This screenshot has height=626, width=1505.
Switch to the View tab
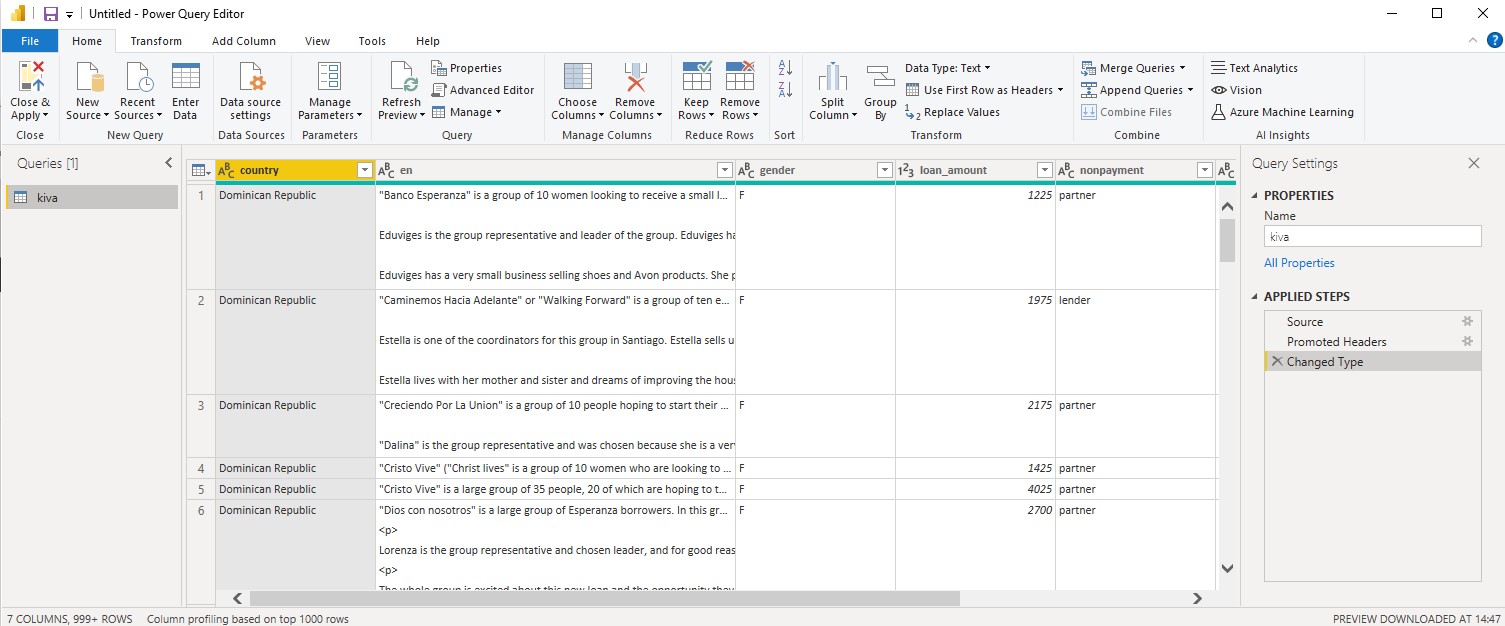(318, 41)
